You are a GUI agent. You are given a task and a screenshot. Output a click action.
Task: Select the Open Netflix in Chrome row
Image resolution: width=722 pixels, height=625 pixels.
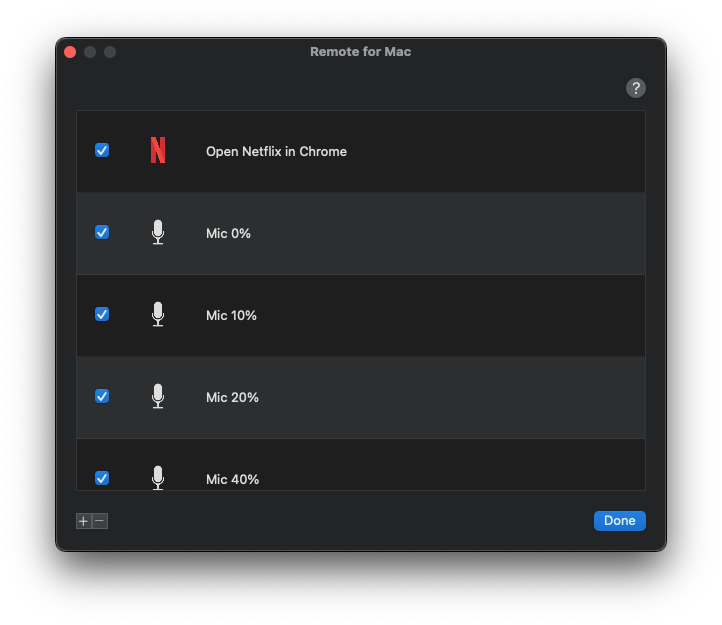[x=276, y=152]
